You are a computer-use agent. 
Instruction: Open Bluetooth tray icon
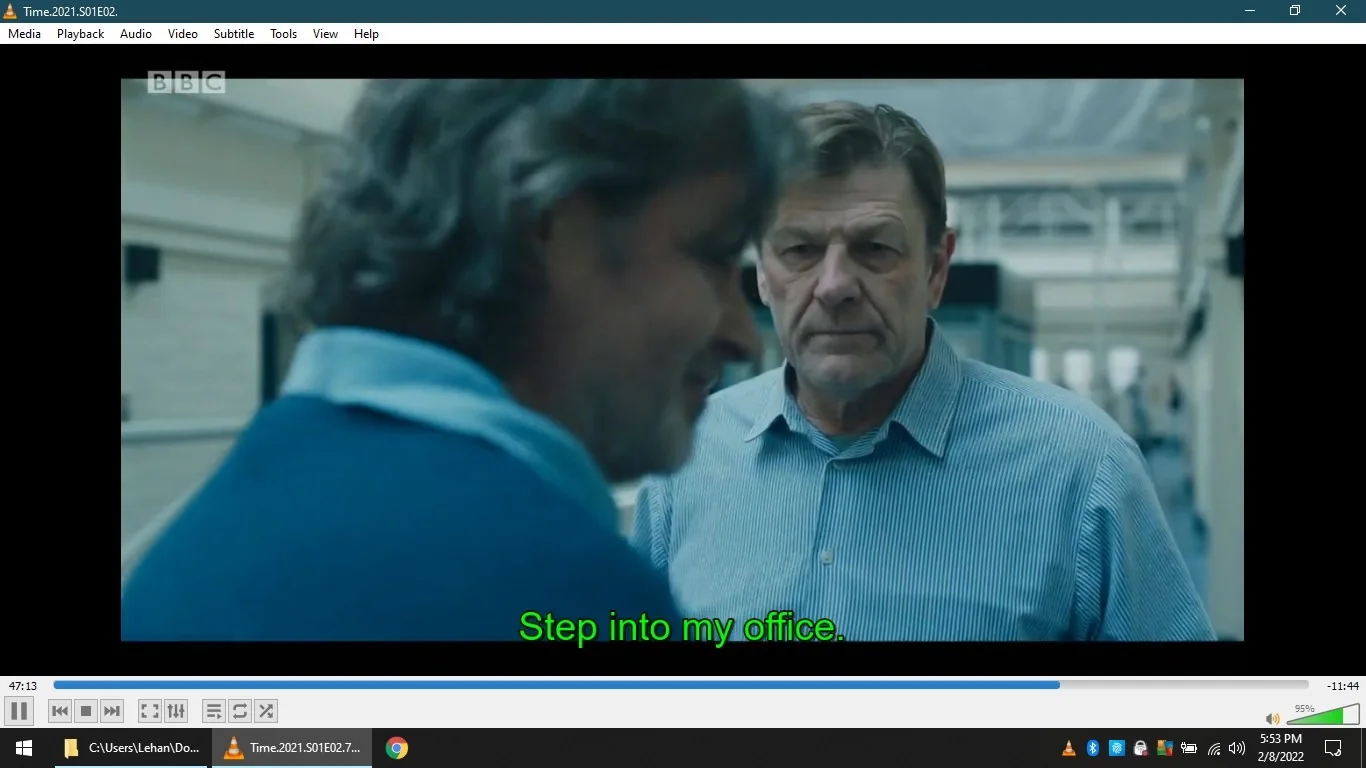click(x=1093, y=748)
